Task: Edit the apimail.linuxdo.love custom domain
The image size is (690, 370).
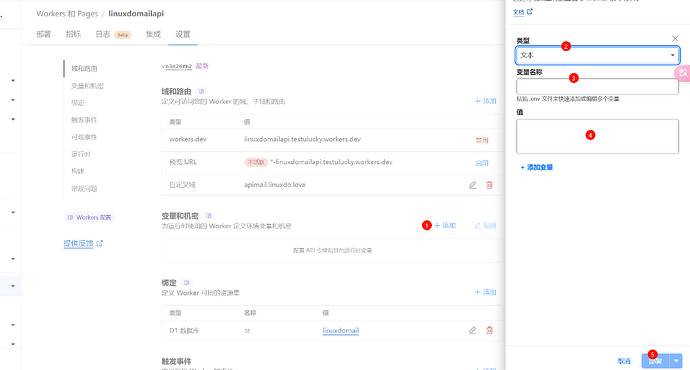Action: pos(473,185)
